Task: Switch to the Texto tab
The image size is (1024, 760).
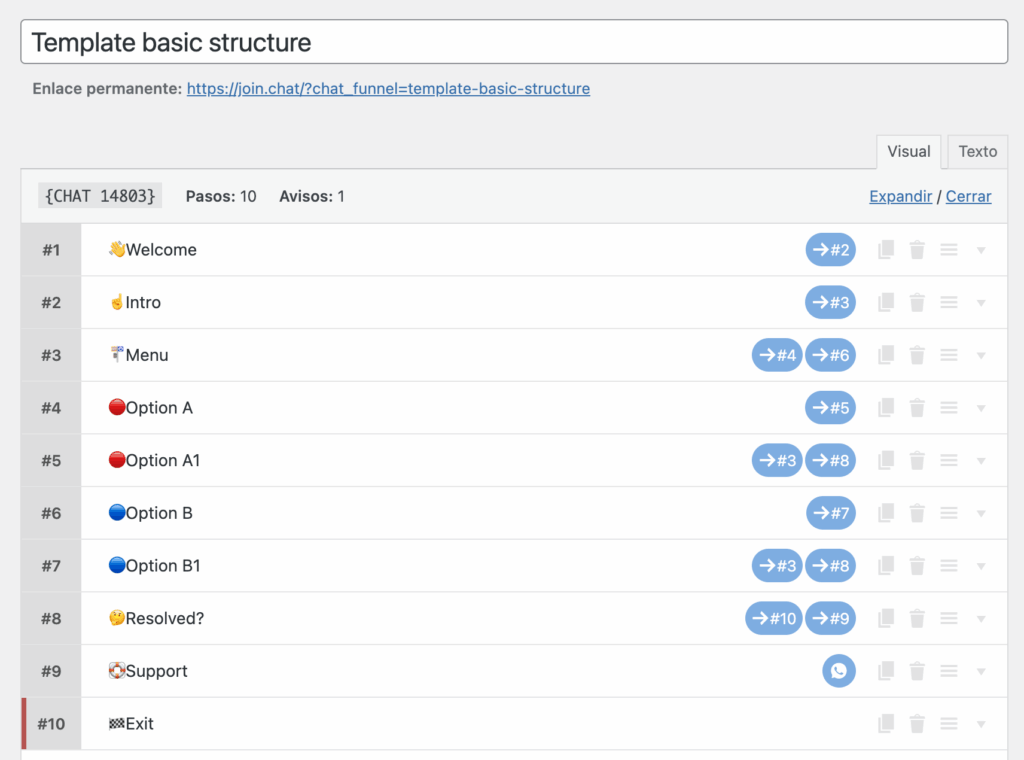Action: point(977,152)
